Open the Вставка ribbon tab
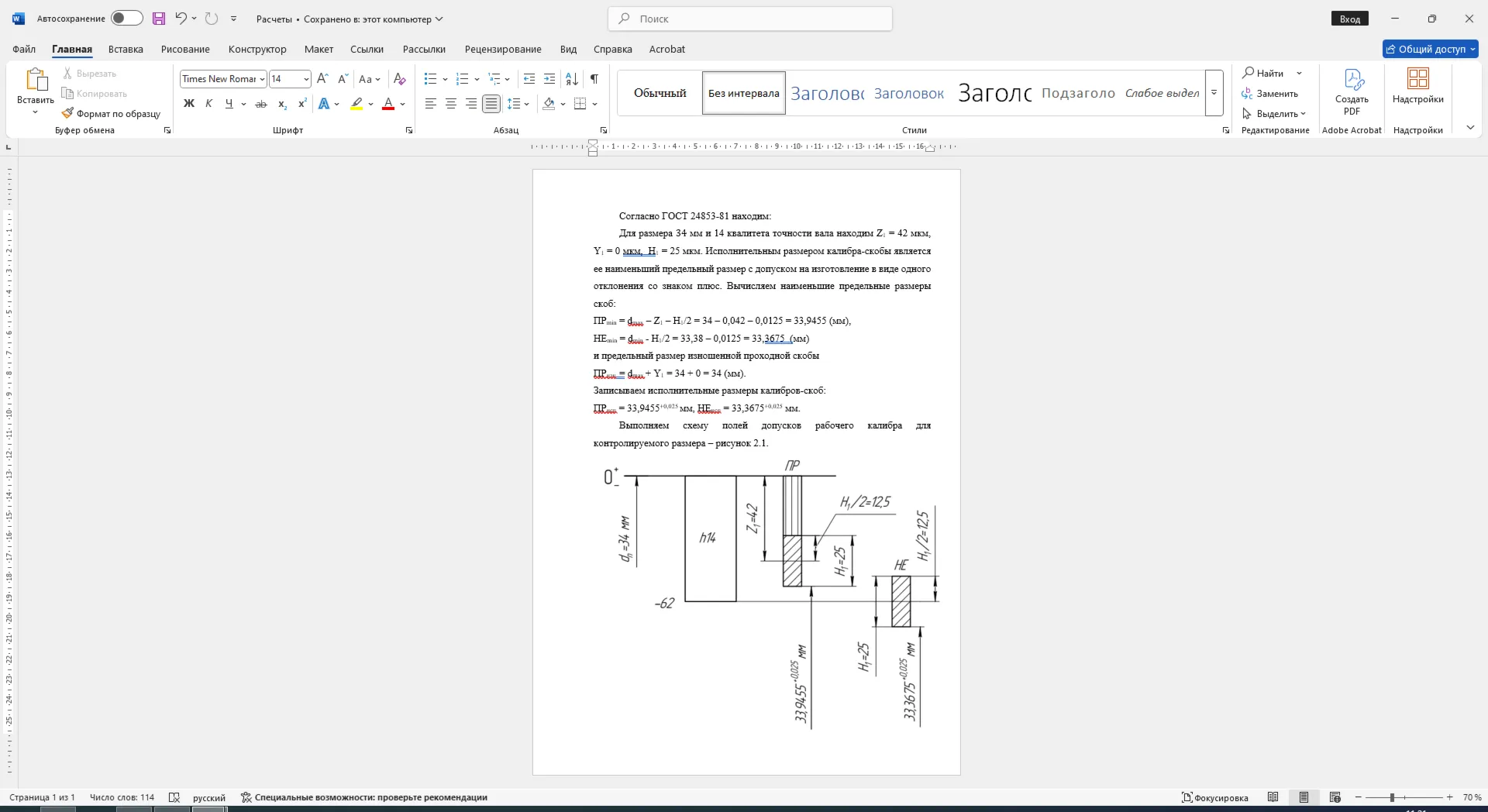This screenshot has width=1488, height=812. (126, 49)
